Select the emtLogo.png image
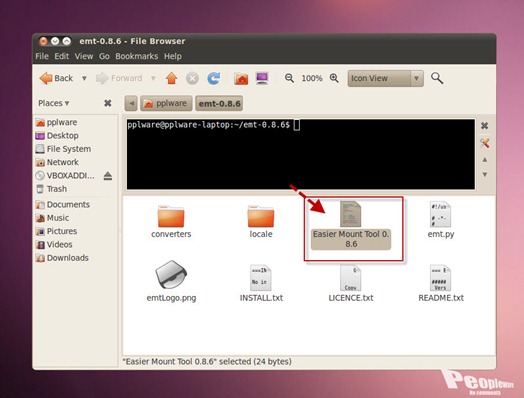This screenshot has height=398, width=524. [171, 281]
